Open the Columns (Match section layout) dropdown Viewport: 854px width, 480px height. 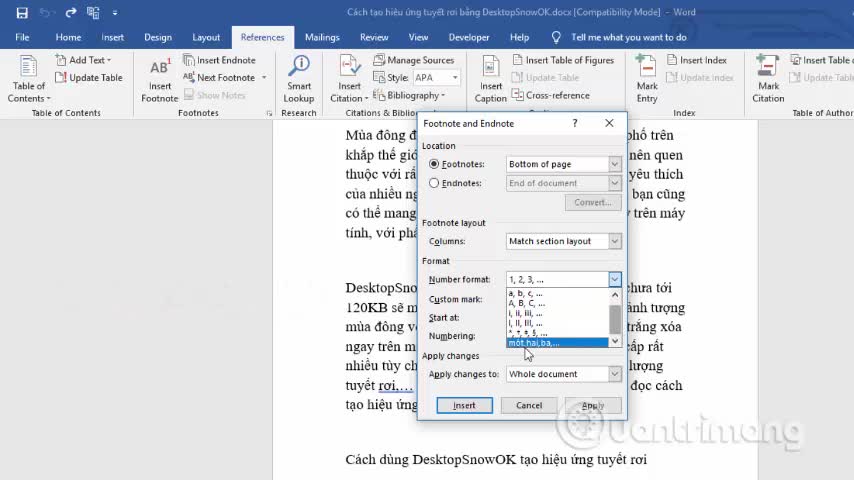coord(614,241)
